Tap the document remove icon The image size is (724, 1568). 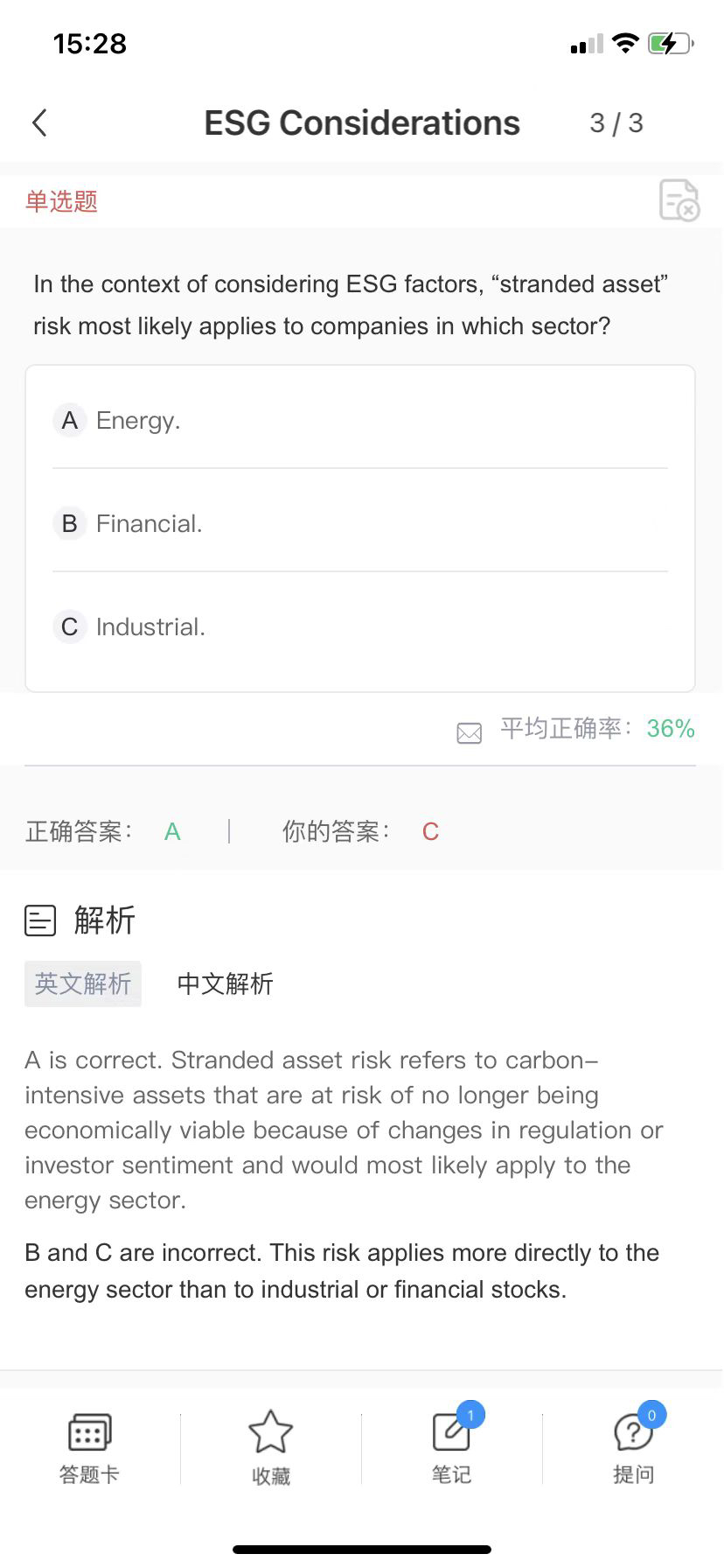679,200
